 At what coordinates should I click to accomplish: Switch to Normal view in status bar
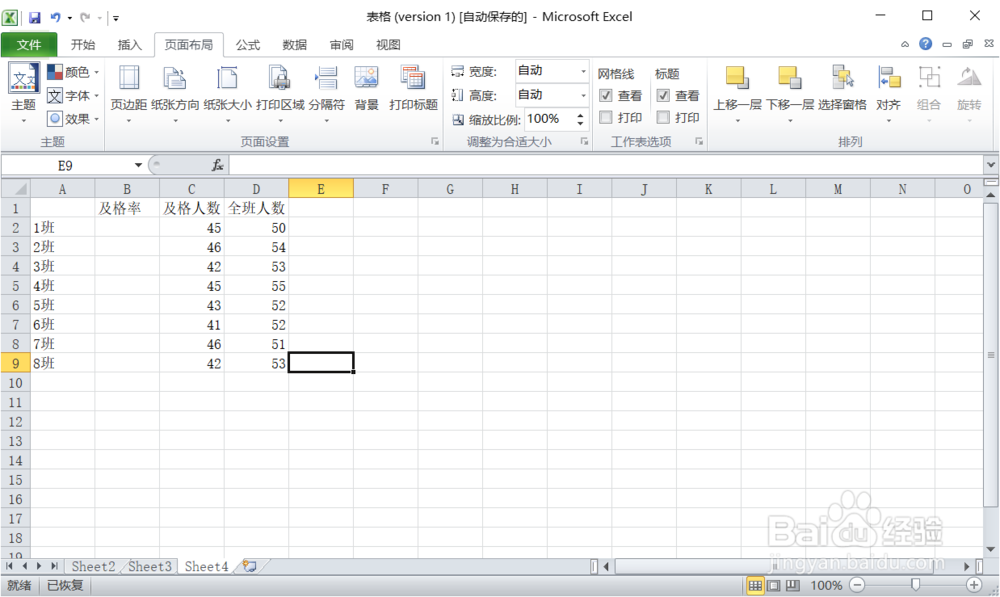click(x=755, y=585)
